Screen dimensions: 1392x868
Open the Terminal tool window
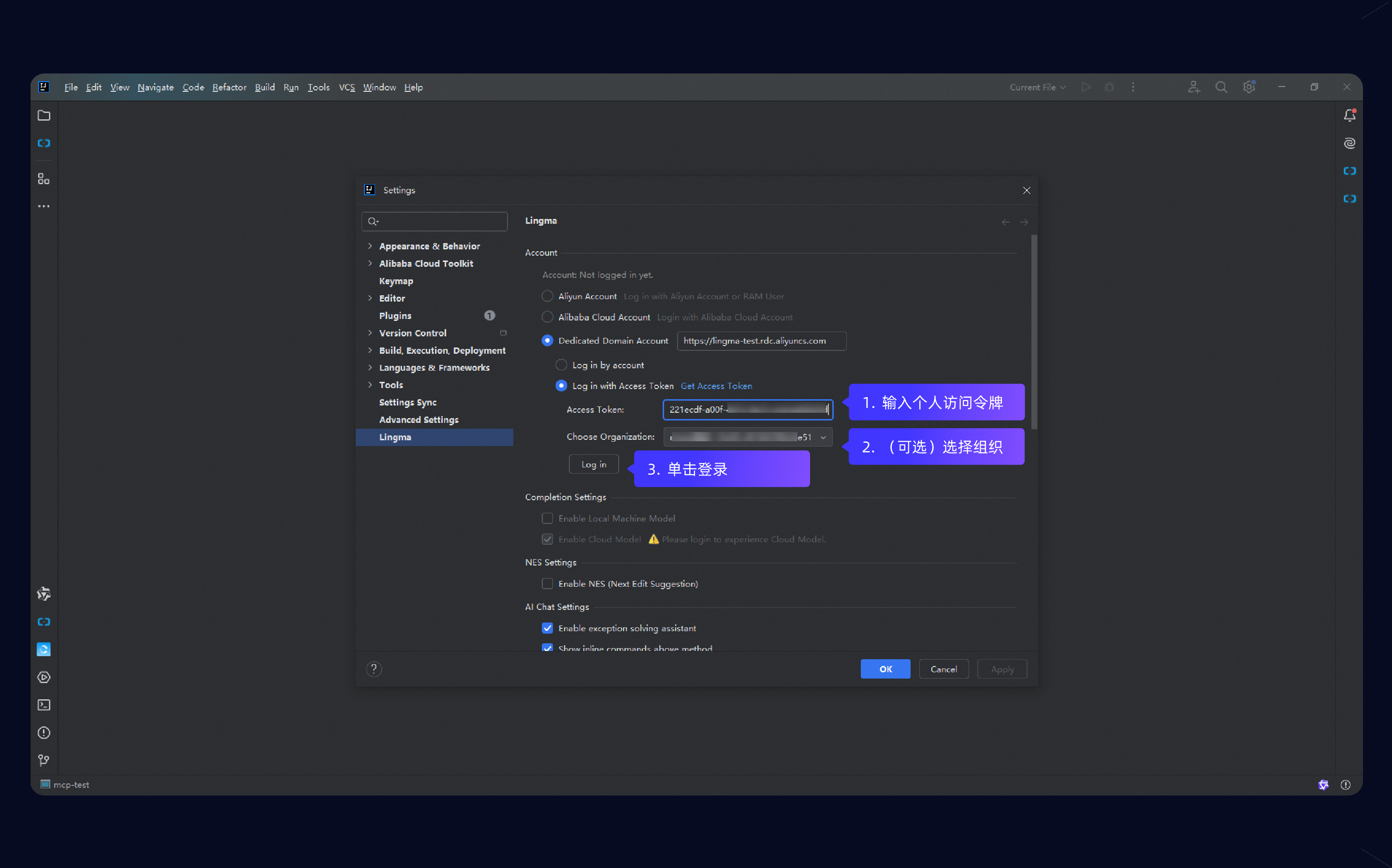tap(43, 705)
